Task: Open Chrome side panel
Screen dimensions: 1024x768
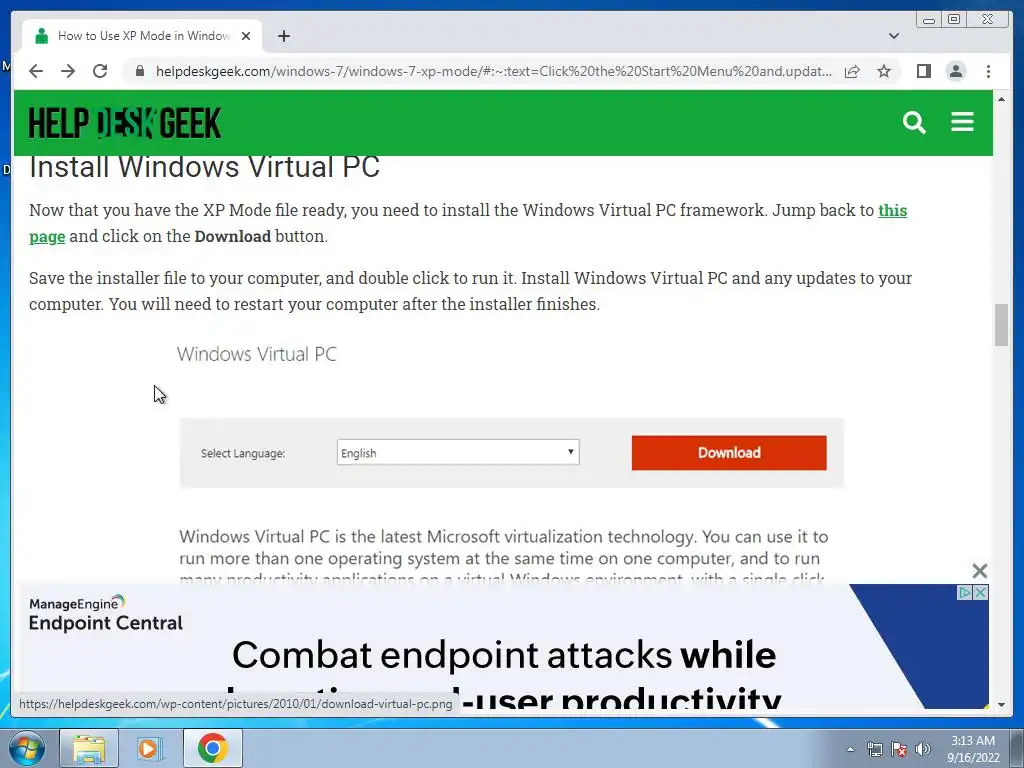Action: (x=923, y=71)
